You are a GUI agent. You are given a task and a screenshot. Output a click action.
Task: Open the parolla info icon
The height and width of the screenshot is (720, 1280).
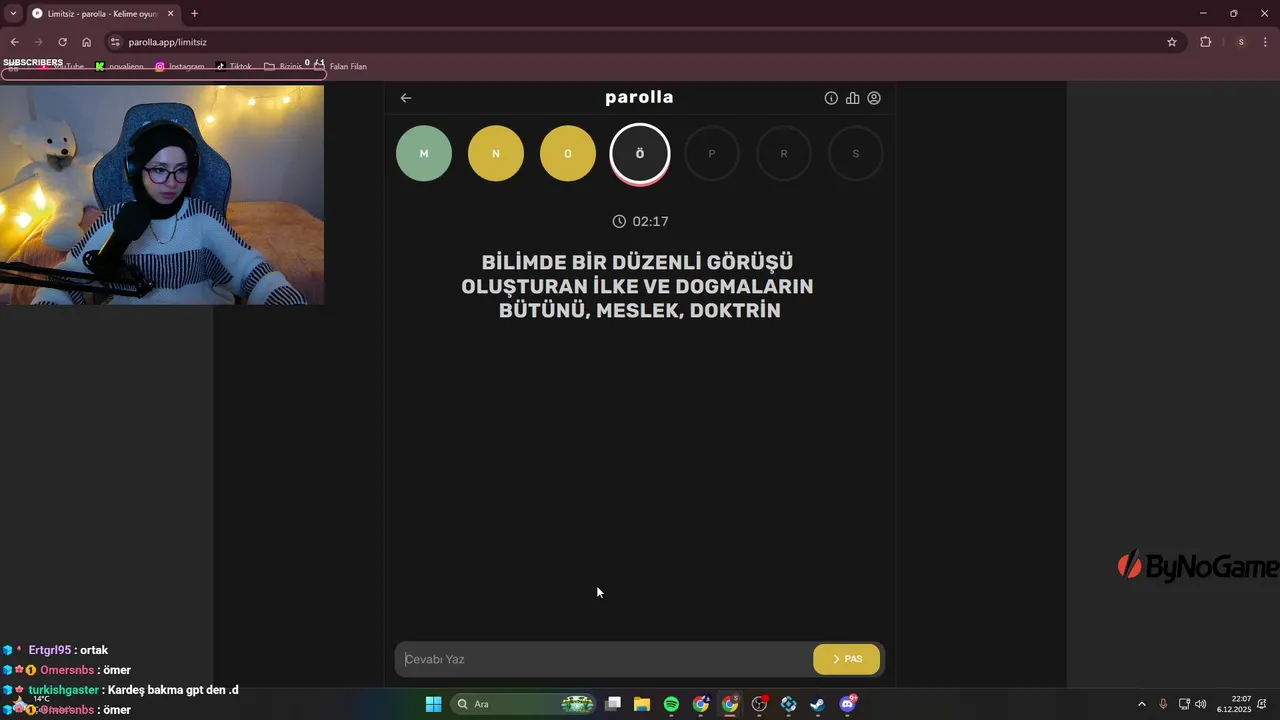[831, 98]
